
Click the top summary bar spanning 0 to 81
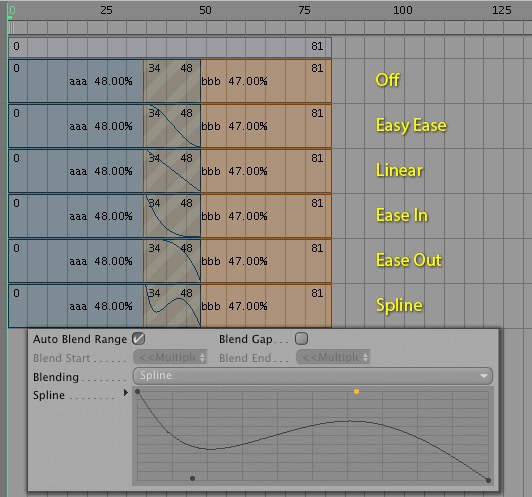point(170,47)
